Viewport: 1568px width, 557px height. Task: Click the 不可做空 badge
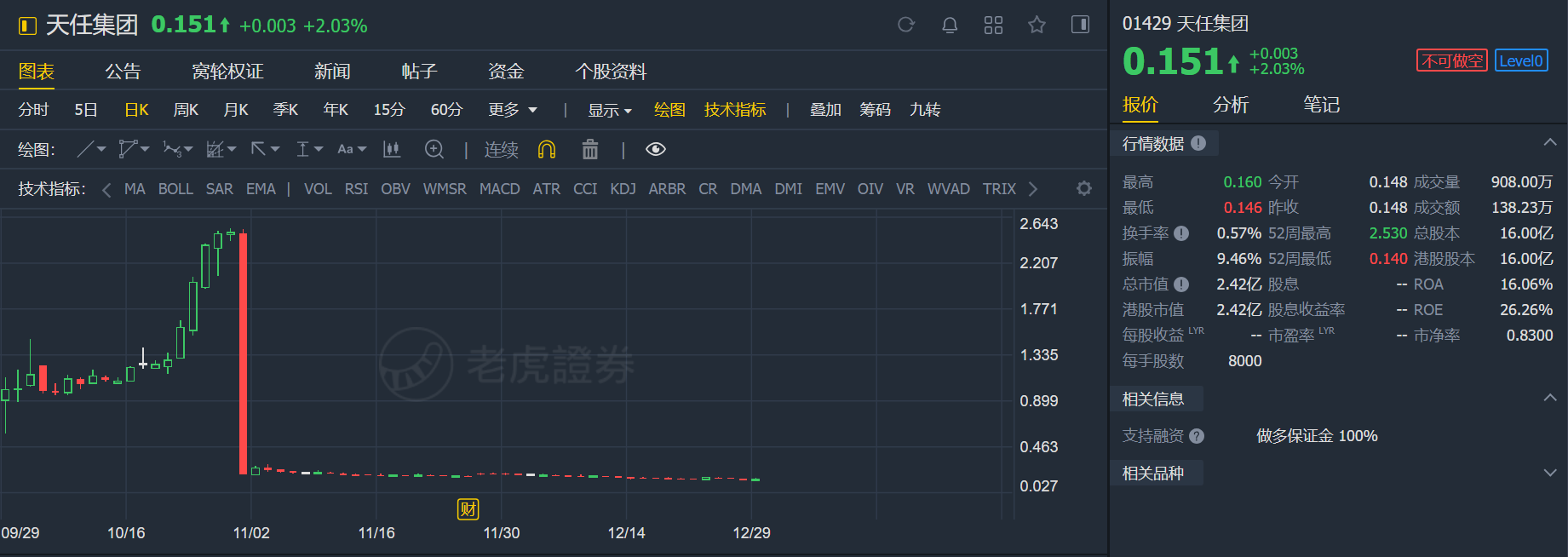point(1452,60)
